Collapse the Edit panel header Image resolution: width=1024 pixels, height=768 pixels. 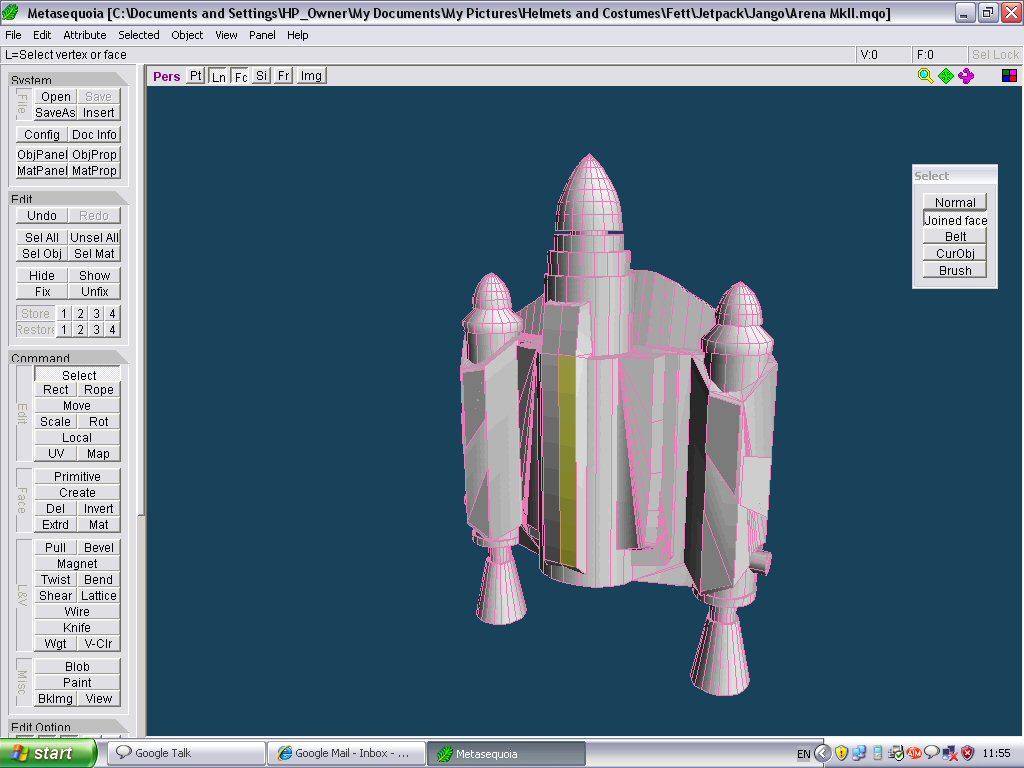[69, 198]
